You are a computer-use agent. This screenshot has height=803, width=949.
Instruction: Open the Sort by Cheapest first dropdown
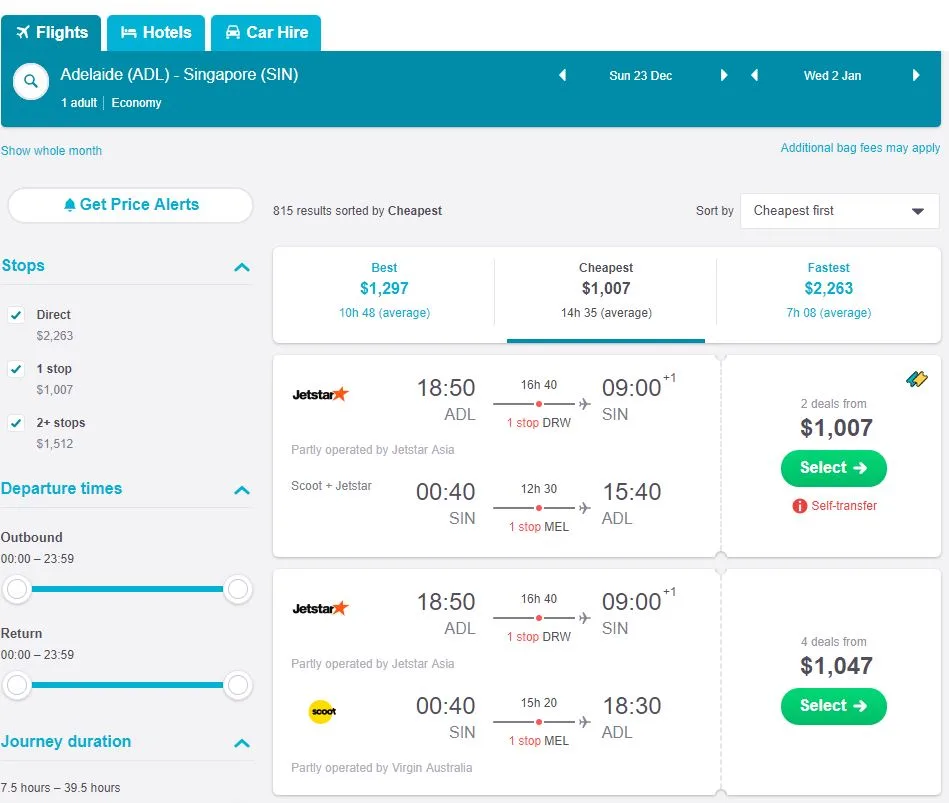pos(839,211)
